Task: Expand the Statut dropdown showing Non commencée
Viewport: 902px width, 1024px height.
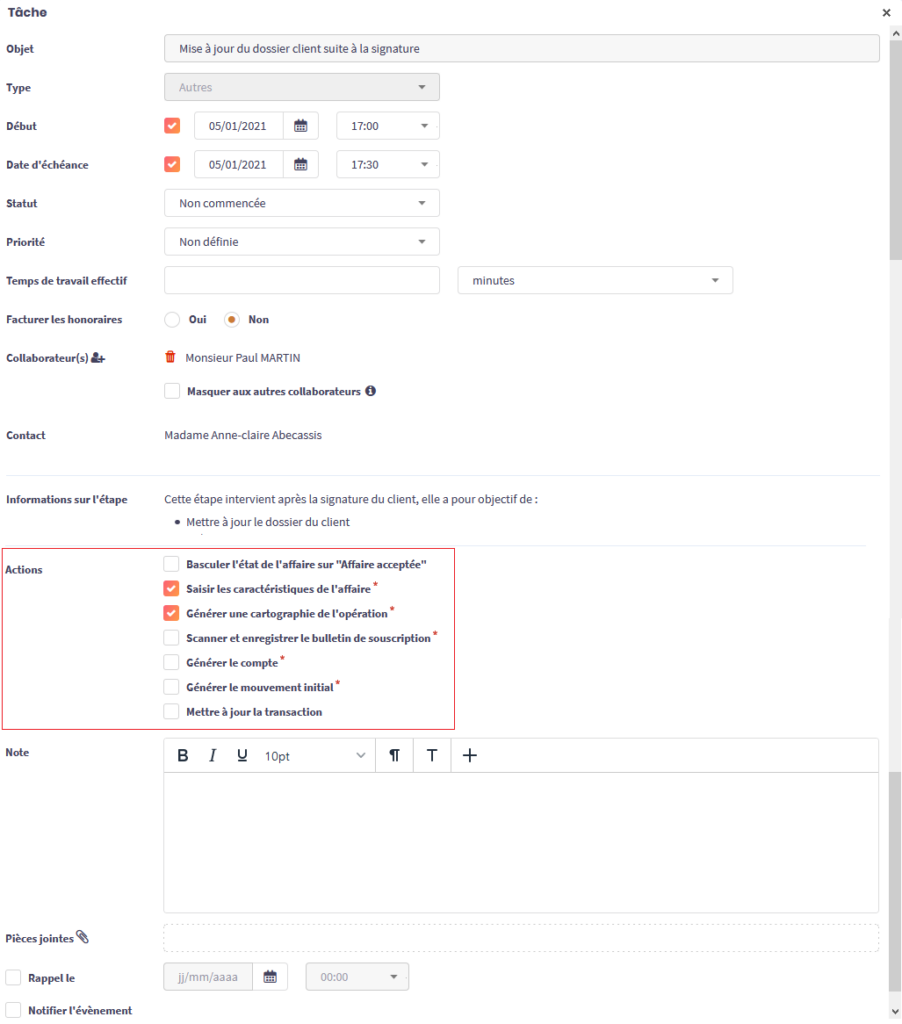Action: pos(301,203)
